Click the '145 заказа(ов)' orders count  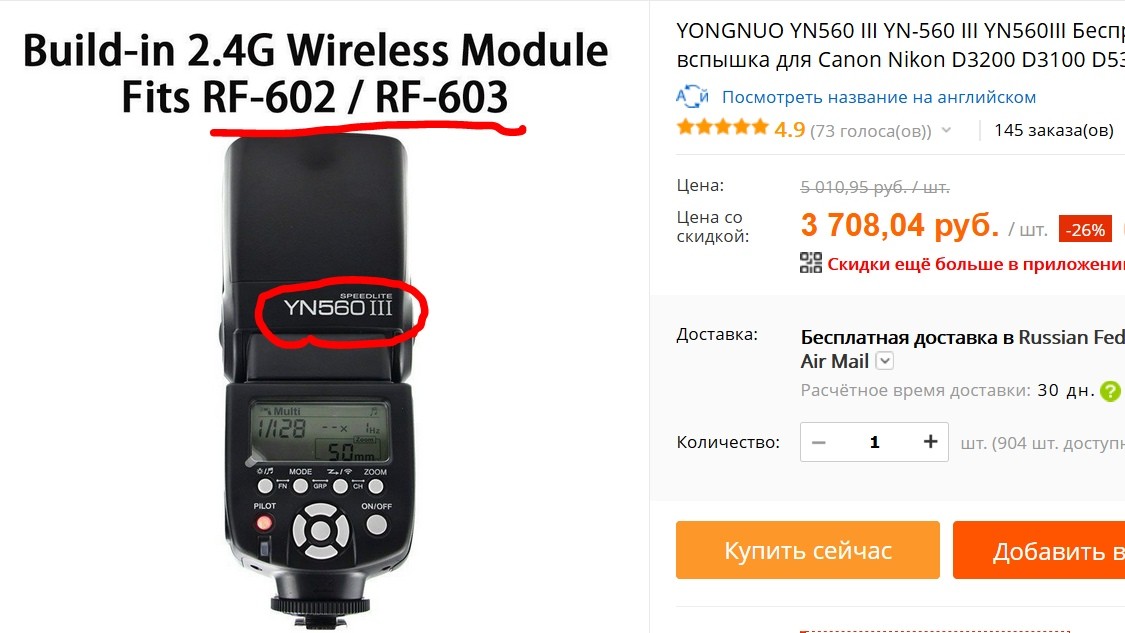tap(1053, 130)
